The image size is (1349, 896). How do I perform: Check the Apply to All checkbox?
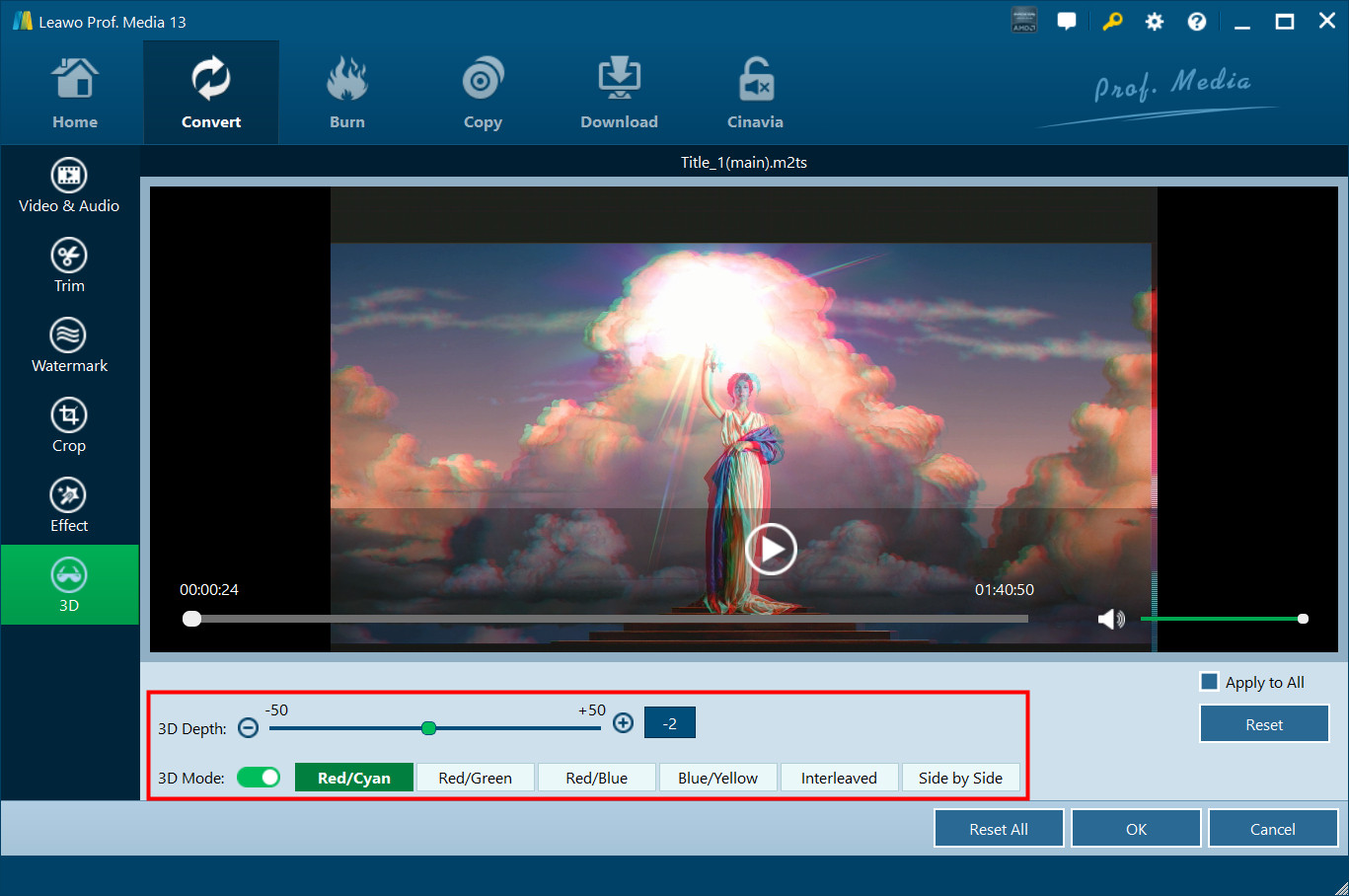coord(1209,682)
